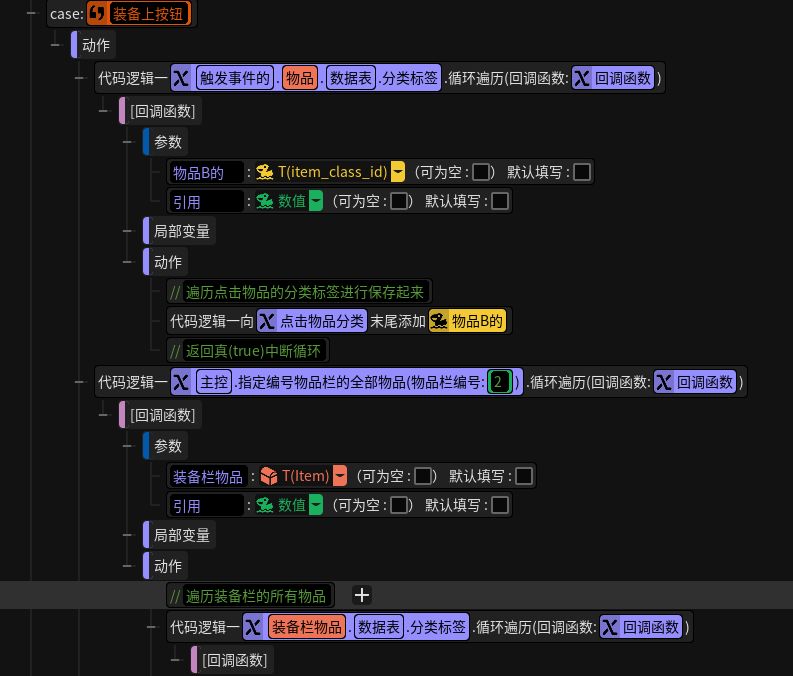Open the T(item_class_id) type dropdown arrow

coord(399,172)
